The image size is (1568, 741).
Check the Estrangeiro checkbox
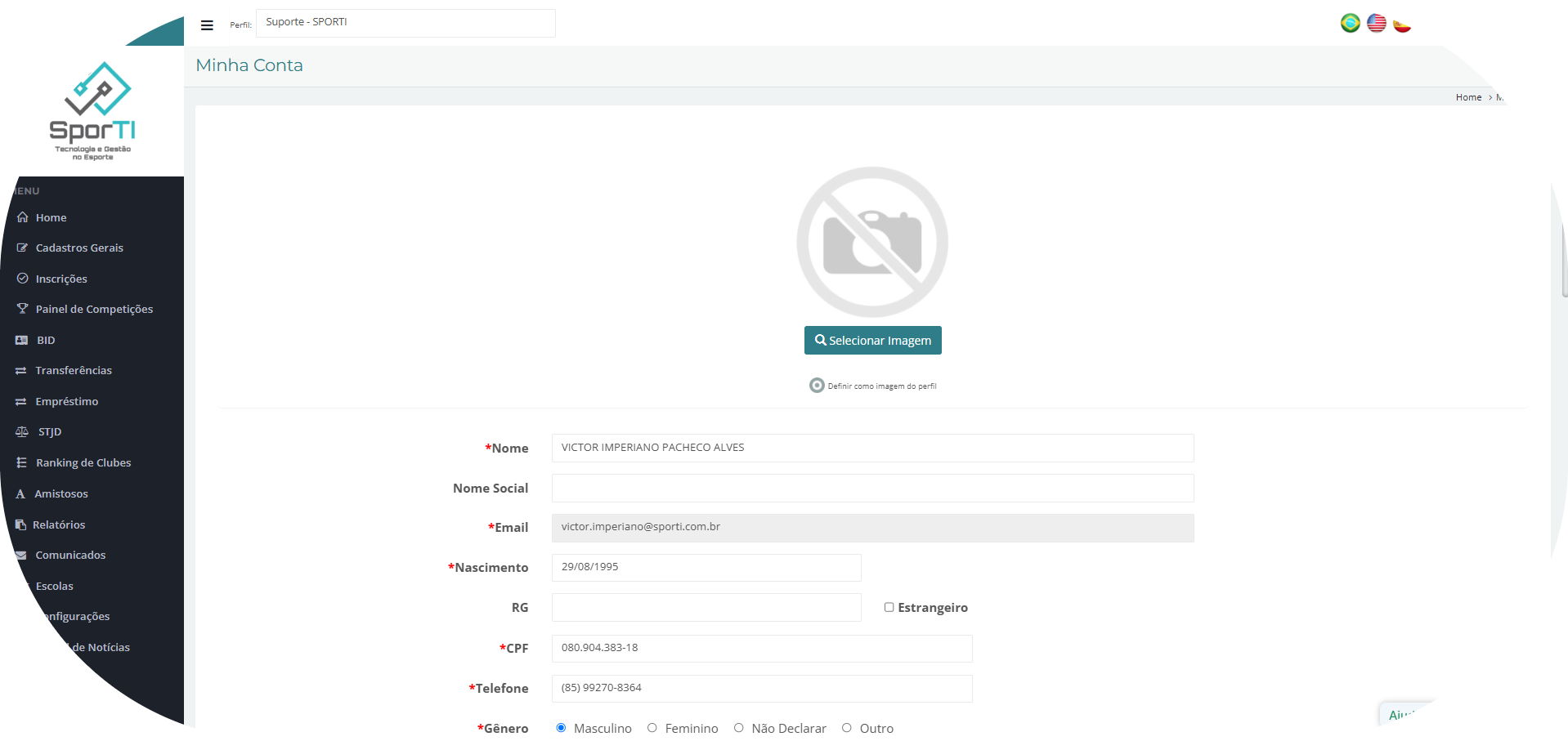889,607
